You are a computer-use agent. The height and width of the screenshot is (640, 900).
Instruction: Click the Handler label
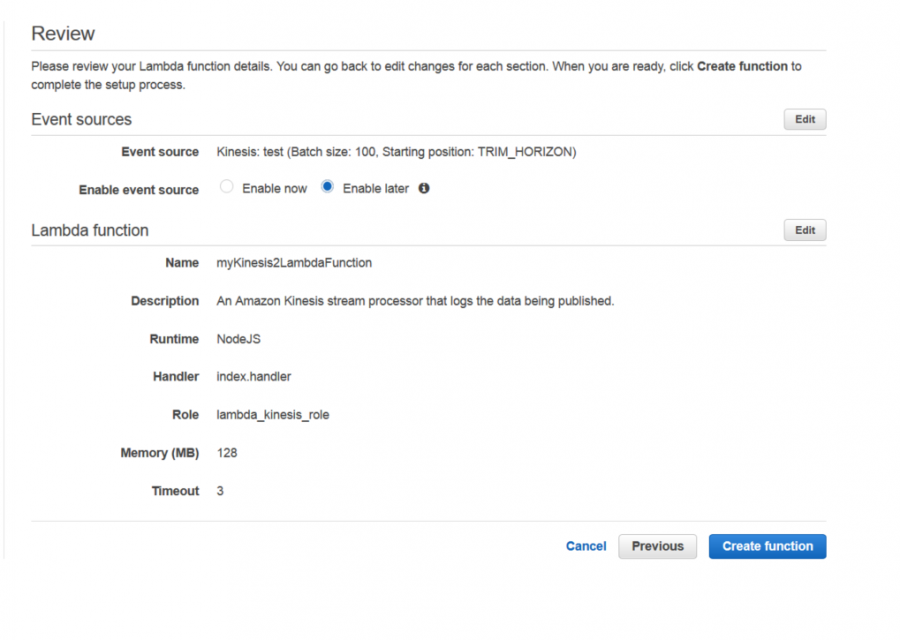(176, 377)
